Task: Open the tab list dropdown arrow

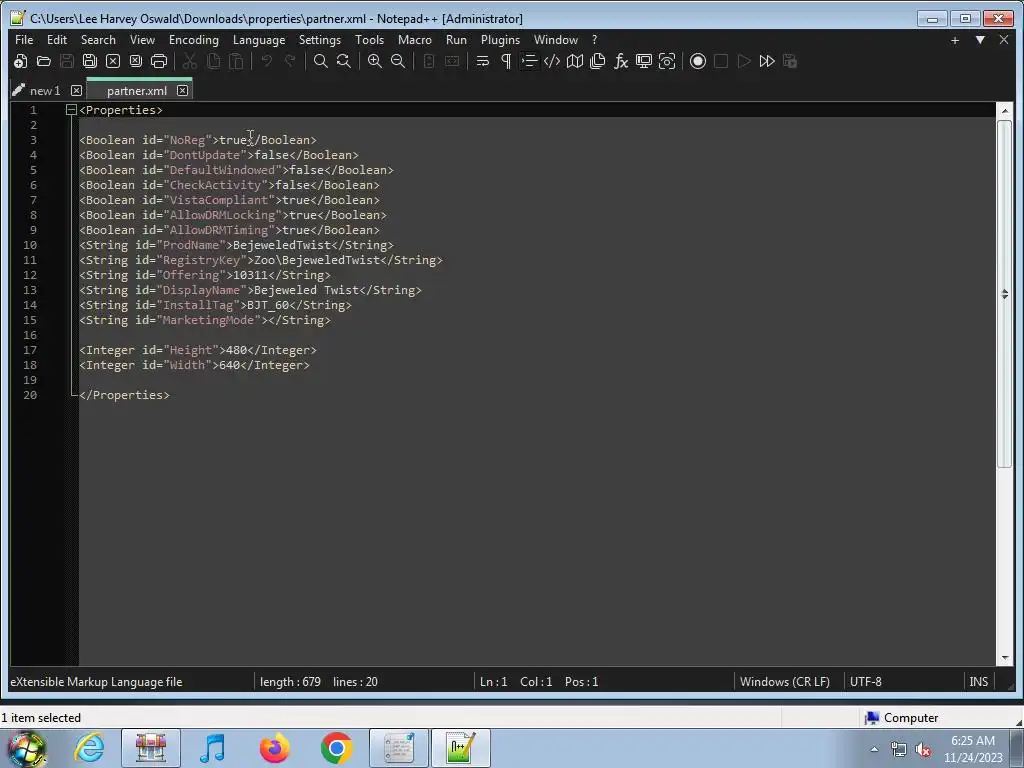Action: pyautogui.click(x=980, y=40)
